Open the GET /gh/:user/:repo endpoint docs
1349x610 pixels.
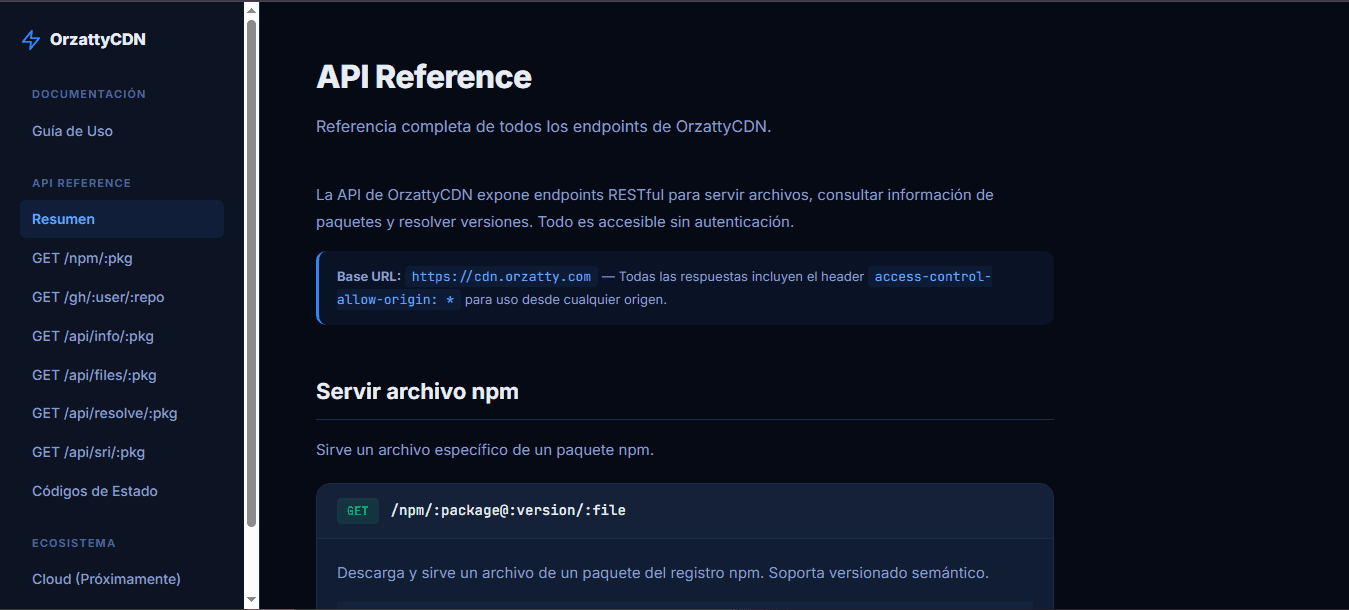pyautogui.click(x=97, y=296)
